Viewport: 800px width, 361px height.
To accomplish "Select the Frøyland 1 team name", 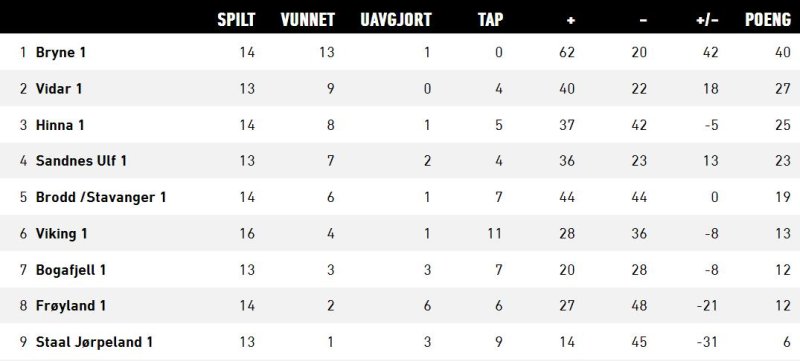I will point(71,306).
